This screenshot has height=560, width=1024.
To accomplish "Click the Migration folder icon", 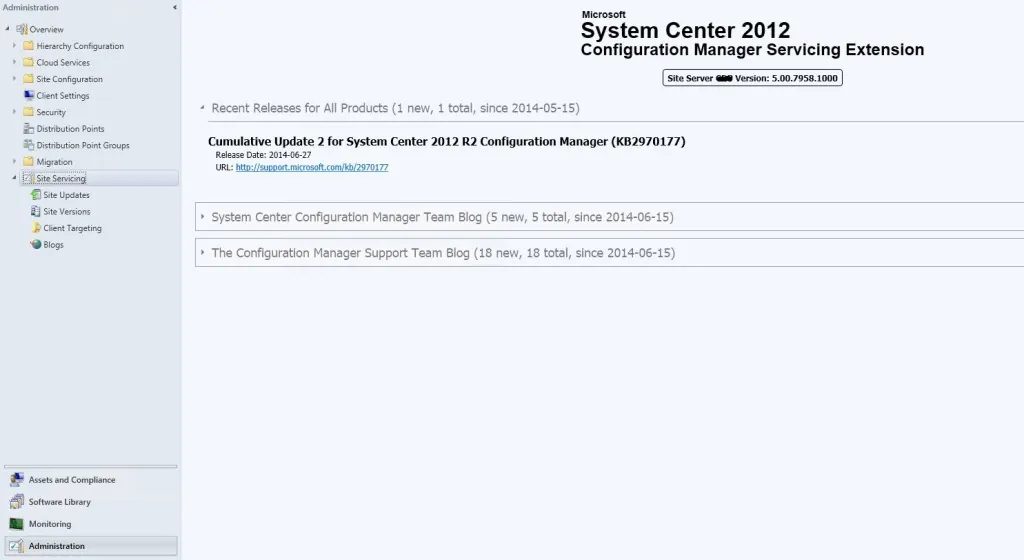I will 29,161.
